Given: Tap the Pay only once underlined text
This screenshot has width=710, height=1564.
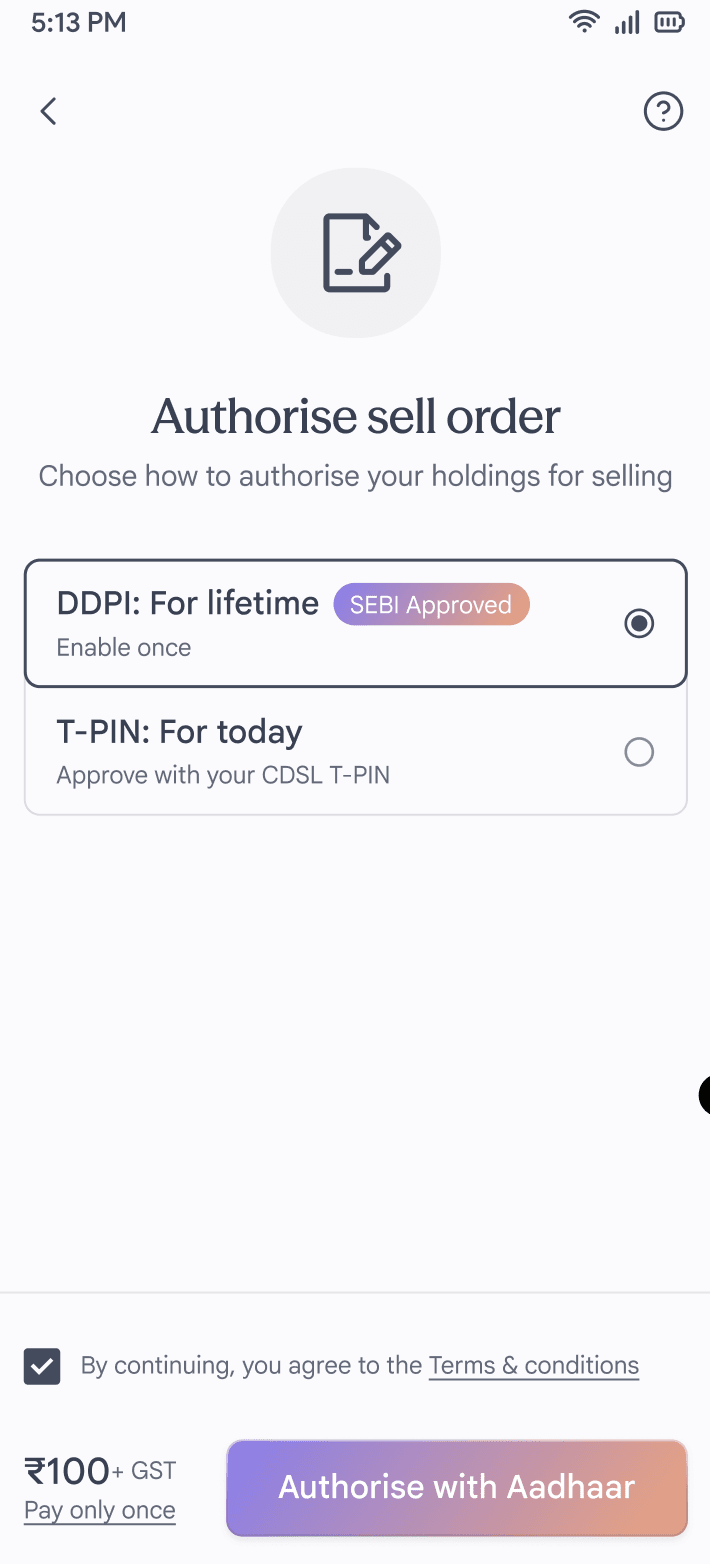Looking at the screenshot, I should [100, 1510].
